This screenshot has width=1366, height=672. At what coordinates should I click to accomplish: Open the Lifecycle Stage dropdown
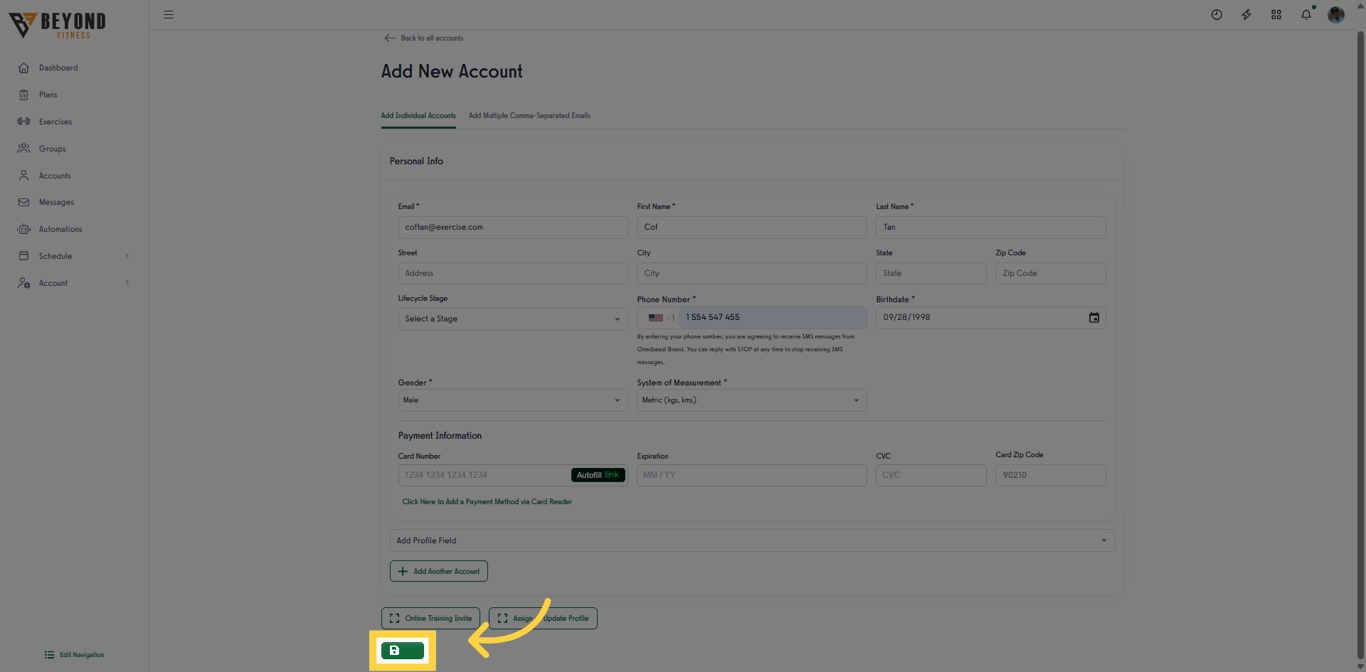pyautogui.click(x=512, y=318)
